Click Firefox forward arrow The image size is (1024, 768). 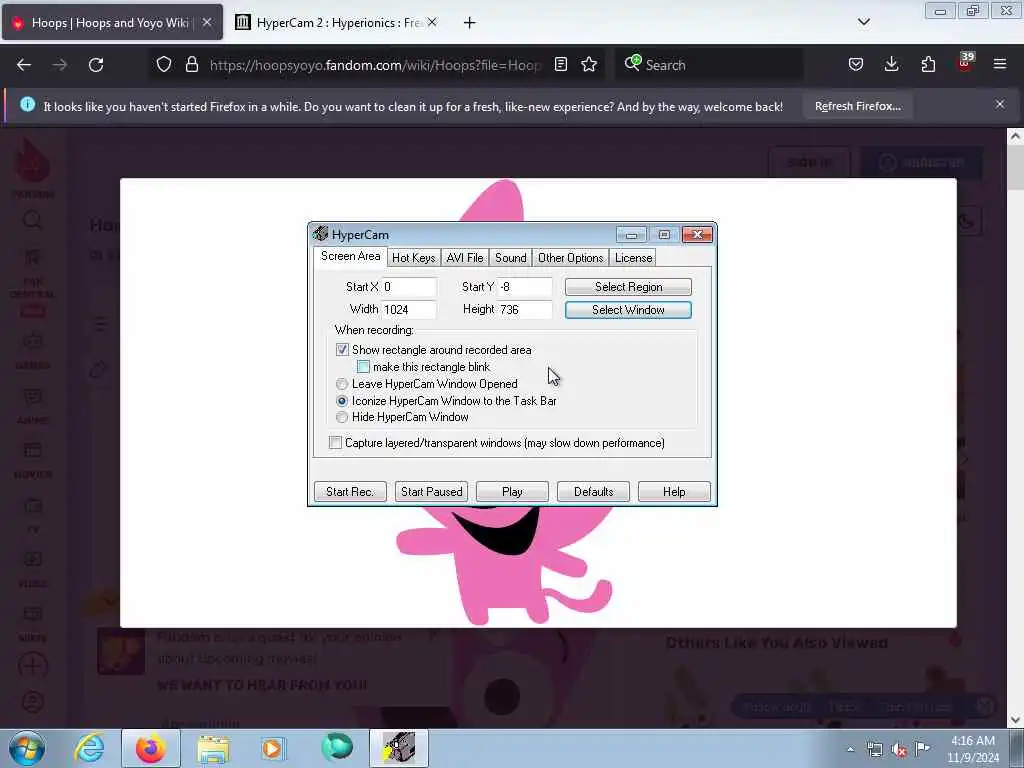tap(60, 65)
